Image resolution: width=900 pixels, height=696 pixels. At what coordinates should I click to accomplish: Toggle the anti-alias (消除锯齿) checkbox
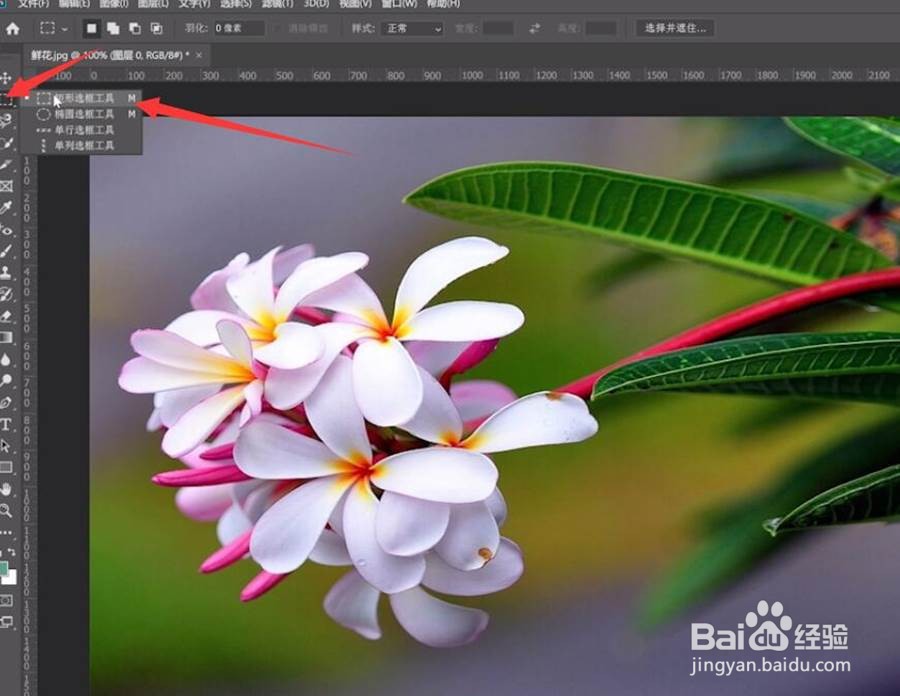277,28
